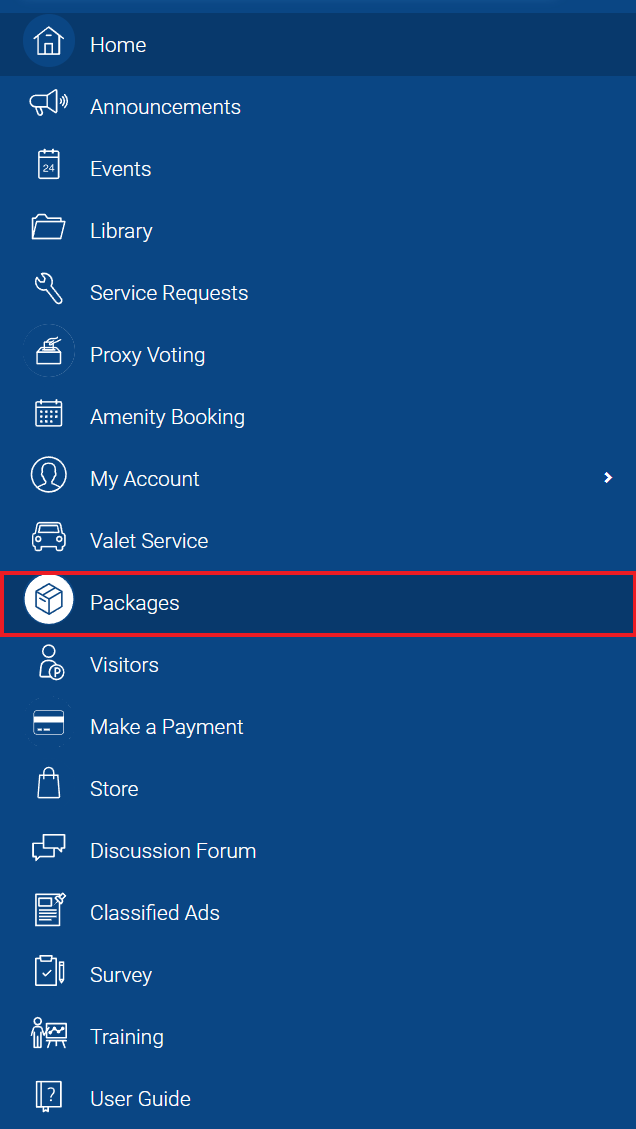Viewport: 636px width, 1129px height.
Task: Open the User Guide link
Action: point(318,1098)
